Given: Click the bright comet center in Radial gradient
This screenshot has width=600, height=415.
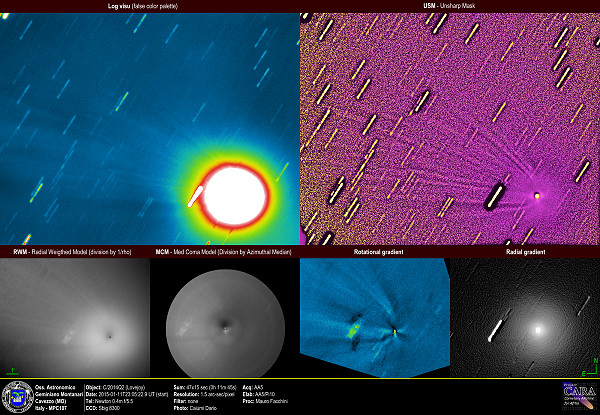Looking at the screenshot, I should click(x=540, y=328).
